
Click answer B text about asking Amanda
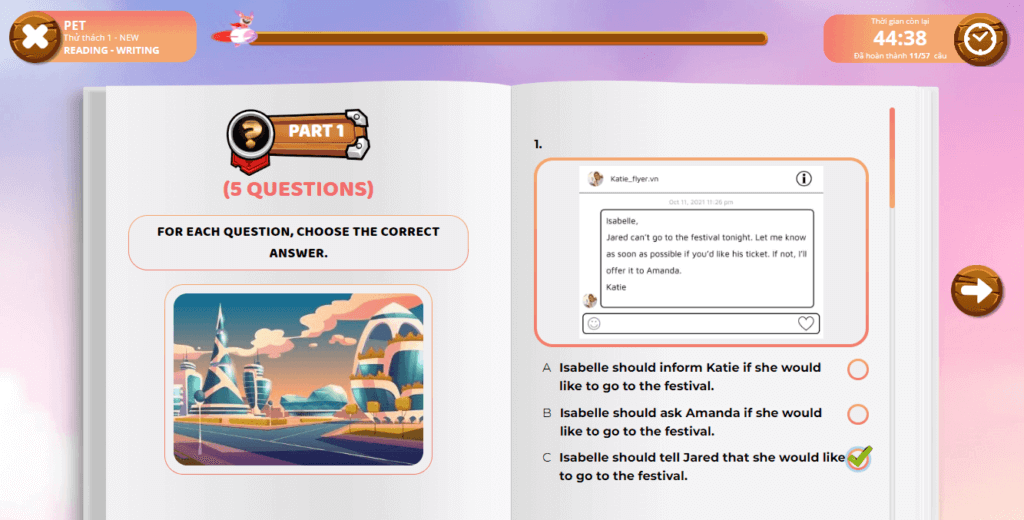[x=690, y=421]
